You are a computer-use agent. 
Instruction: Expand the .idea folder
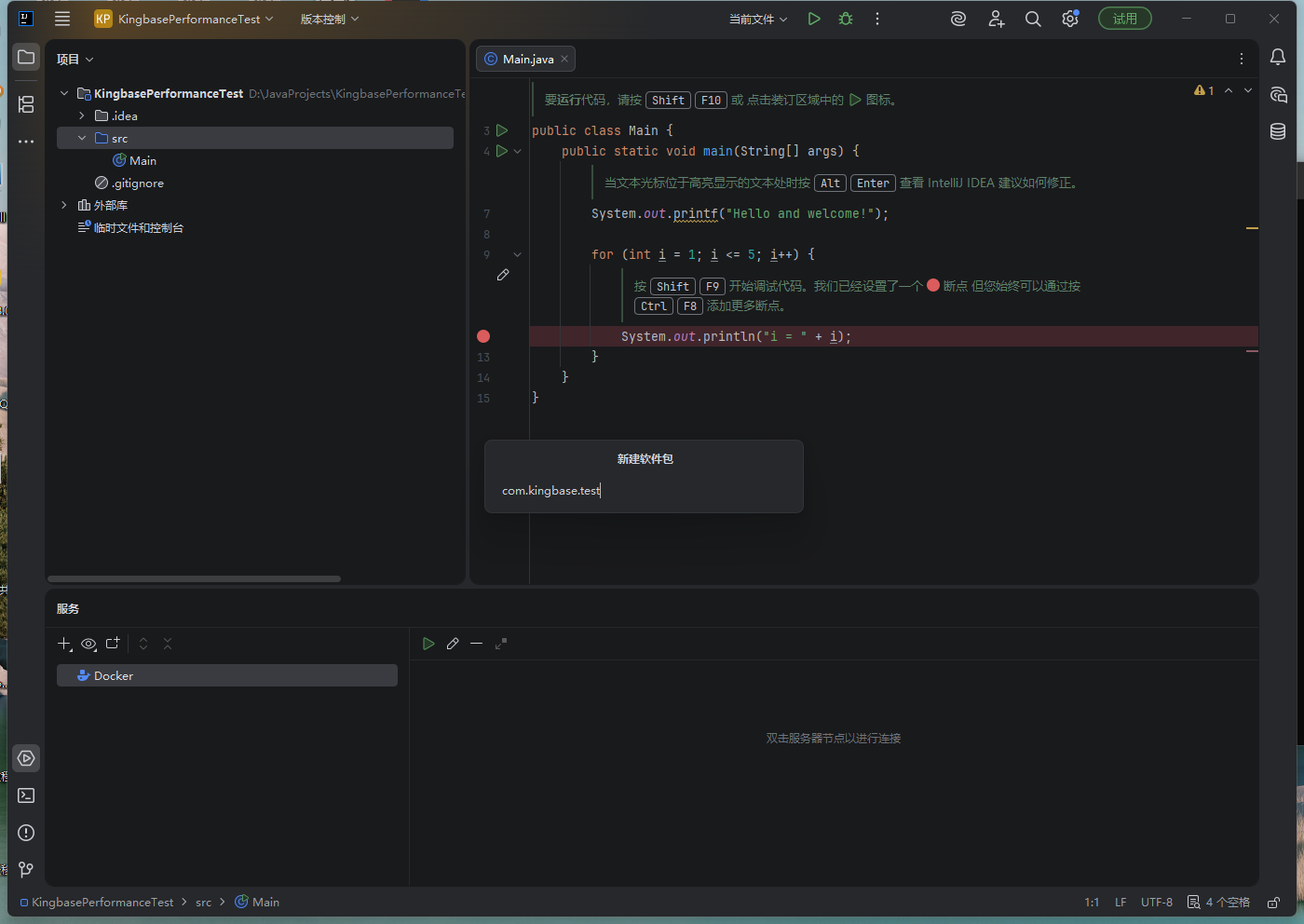coord(82,115)
